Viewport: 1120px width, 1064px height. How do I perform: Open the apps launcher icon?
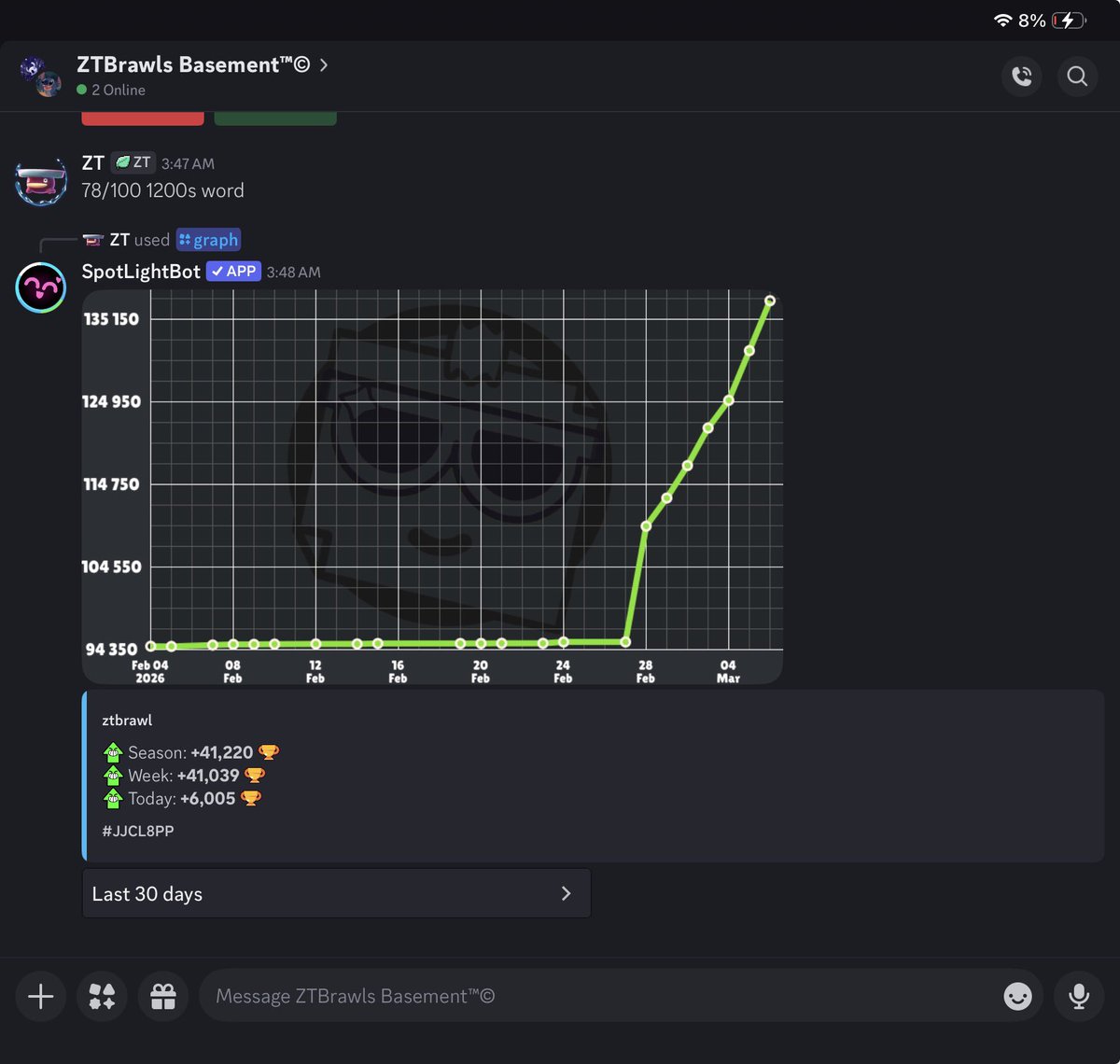[x=102, y=996]
